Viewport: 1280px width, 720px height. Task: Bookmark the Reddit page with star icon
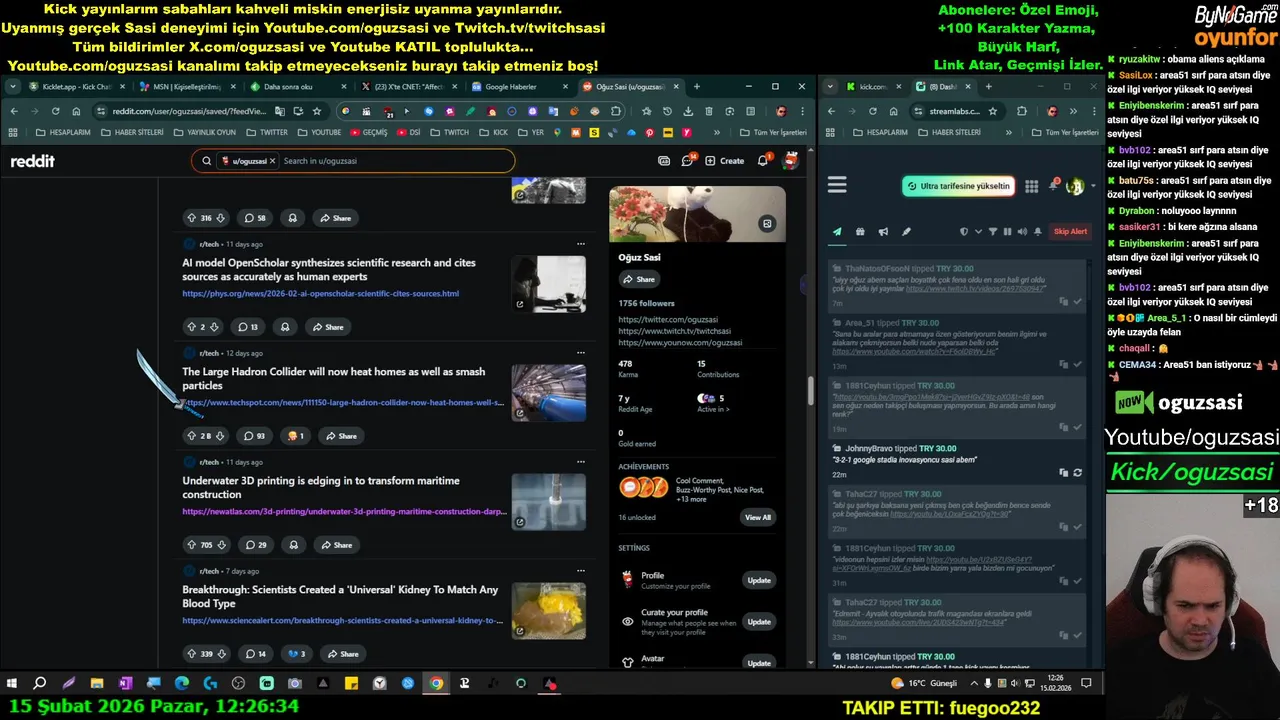317,111
